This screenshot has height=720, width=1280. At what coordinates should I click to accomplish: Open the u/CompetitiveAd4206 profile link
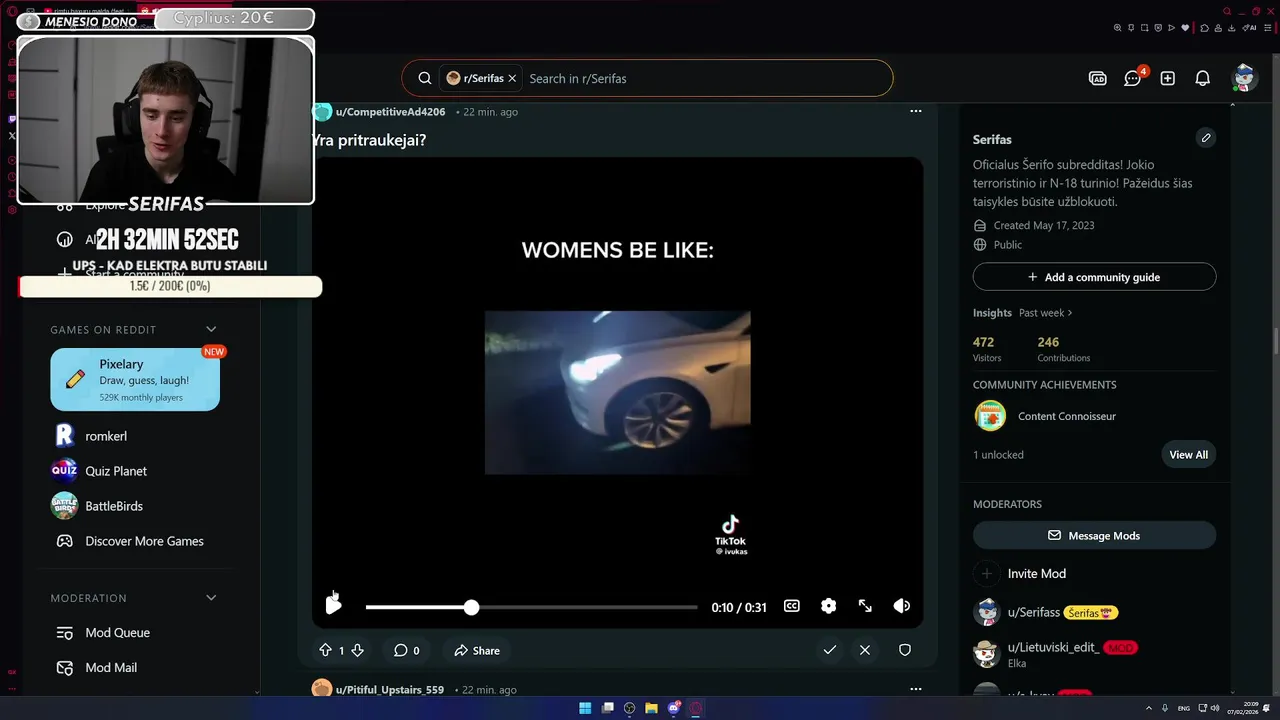click(x=390, y=112)
